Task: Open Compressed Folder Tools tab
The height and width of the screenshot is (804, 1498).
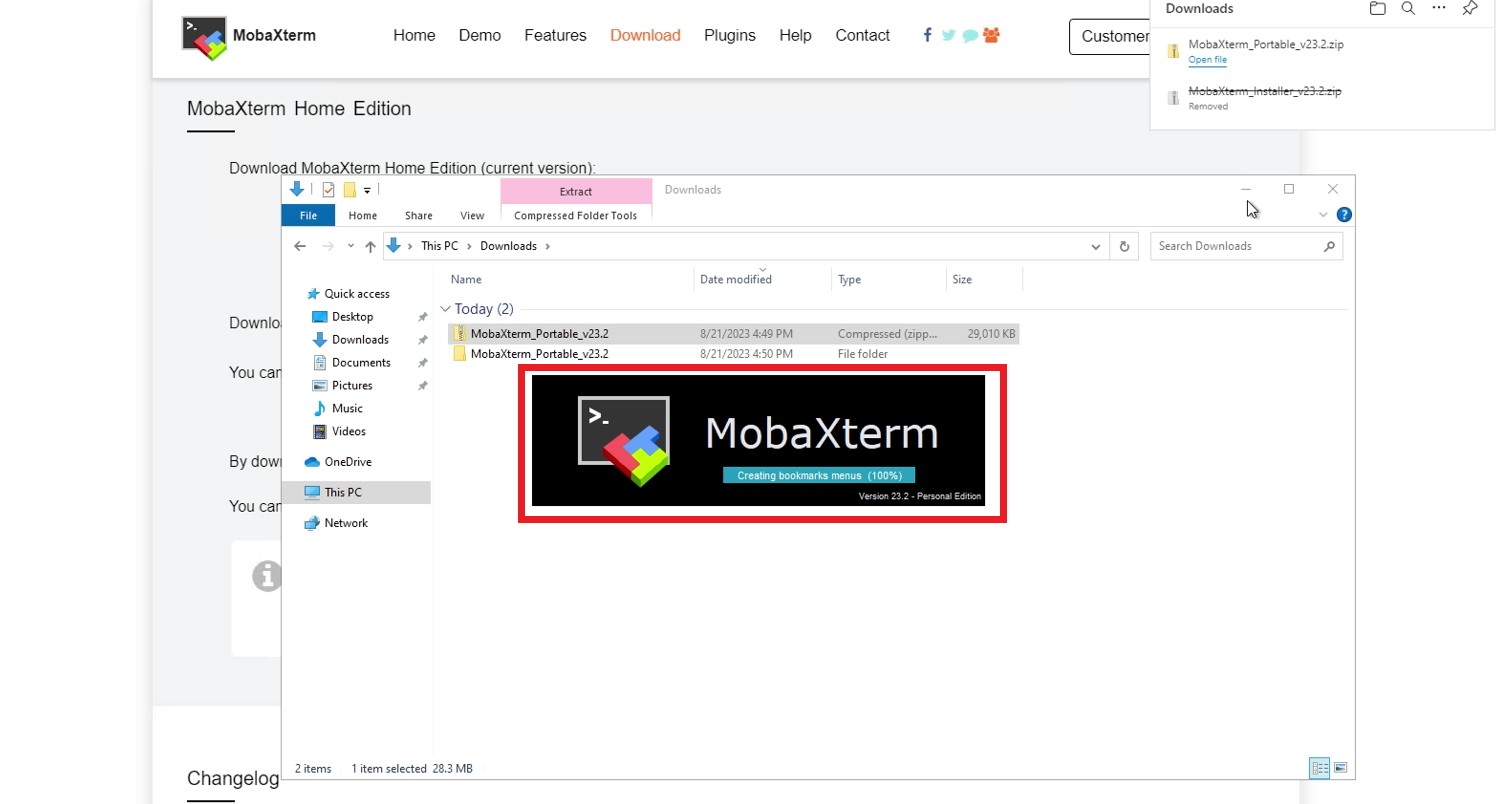Action: click(x=575, y=215)
